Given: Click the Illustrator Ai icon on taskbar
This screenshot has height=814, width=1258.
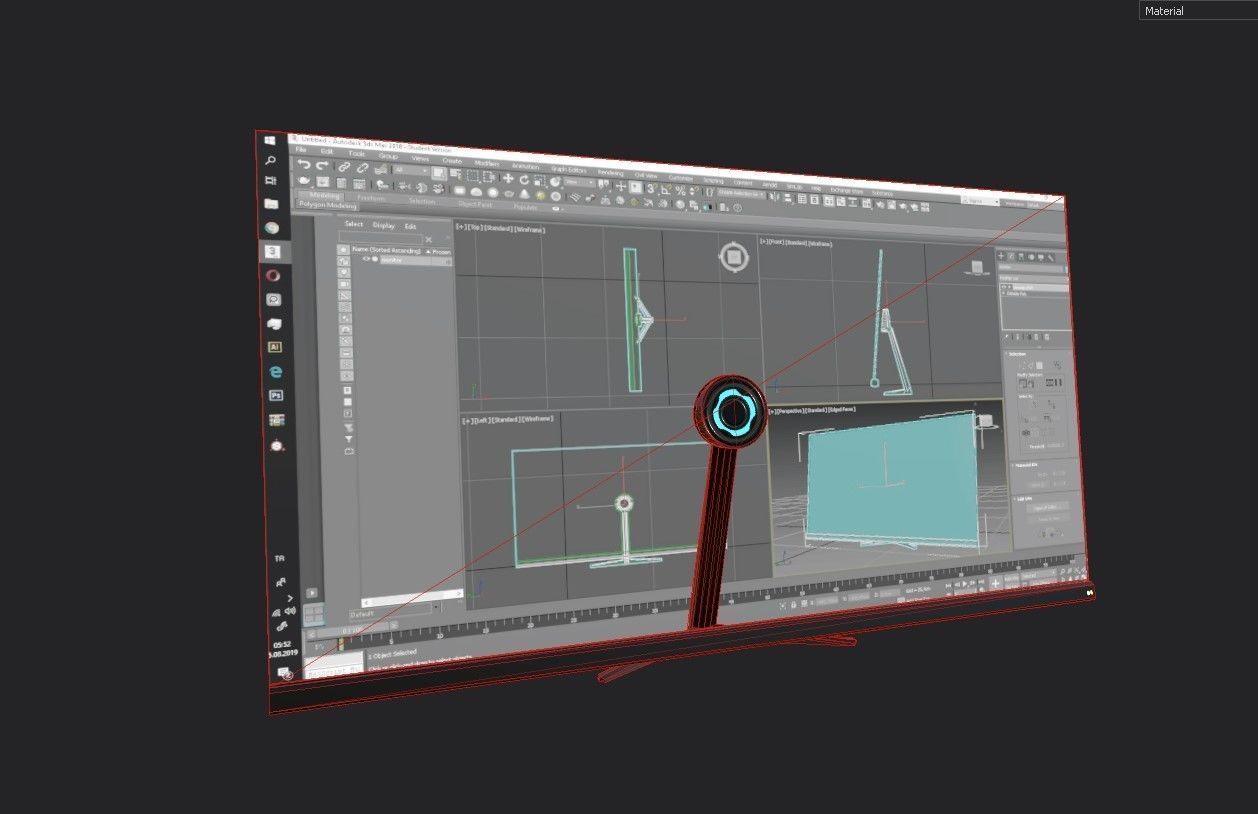Looking at the screenshot, I should pyautogui.click(x=275, y=347).
